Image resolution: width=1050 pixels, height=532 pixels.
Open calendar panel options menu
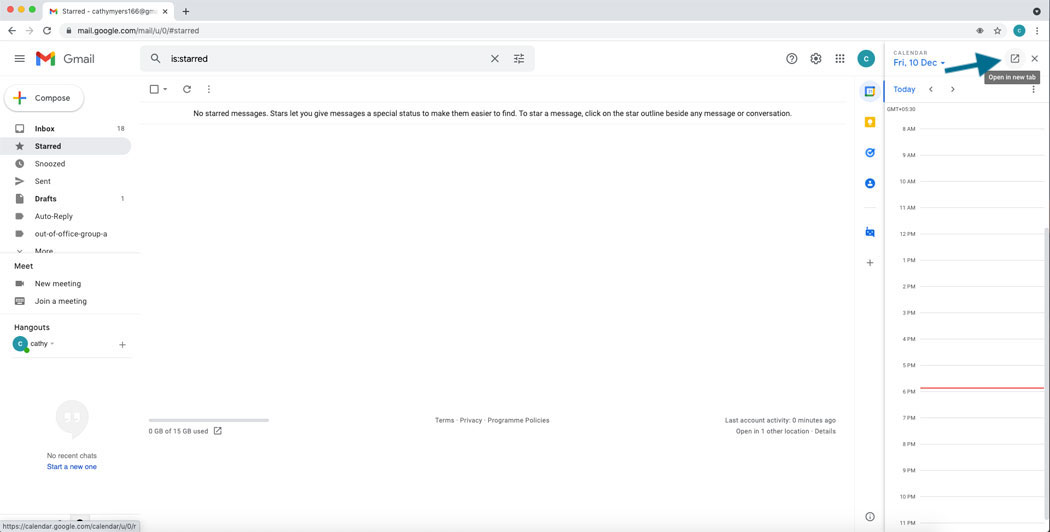[x=1033, y=89]
